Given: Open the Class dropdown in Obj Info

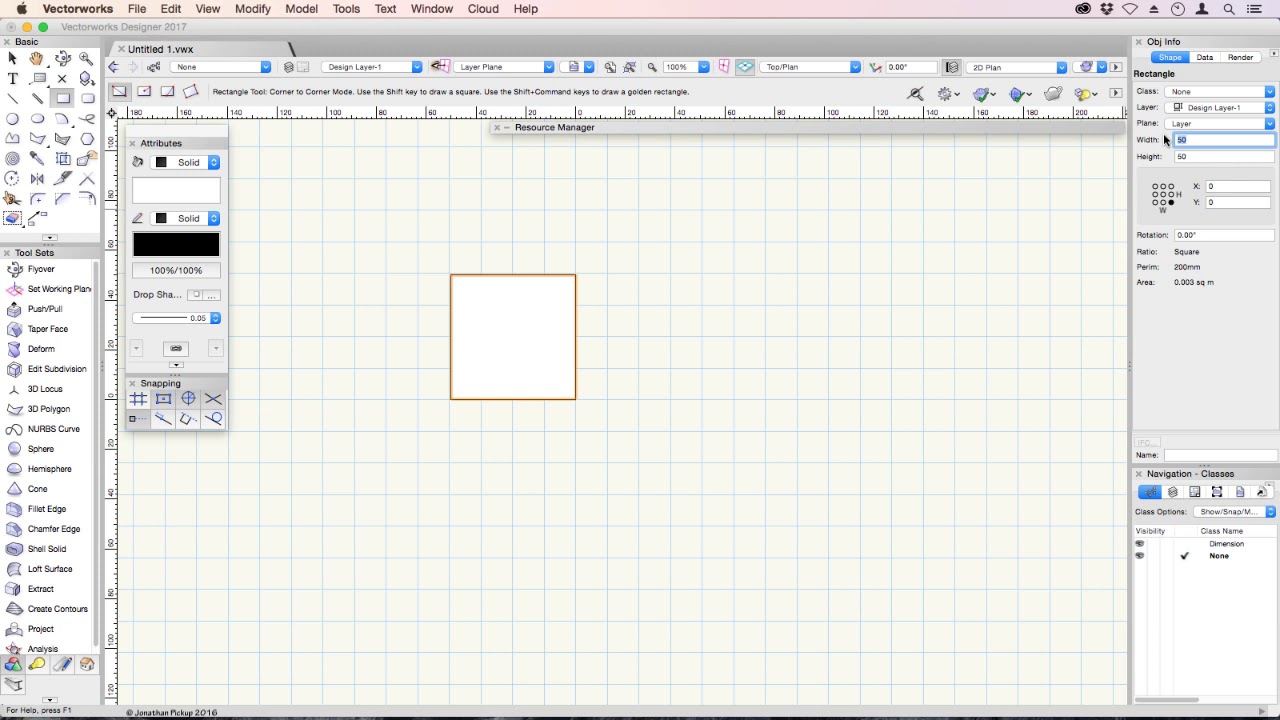Looking at the screenshot, I should coord(1220,92).
